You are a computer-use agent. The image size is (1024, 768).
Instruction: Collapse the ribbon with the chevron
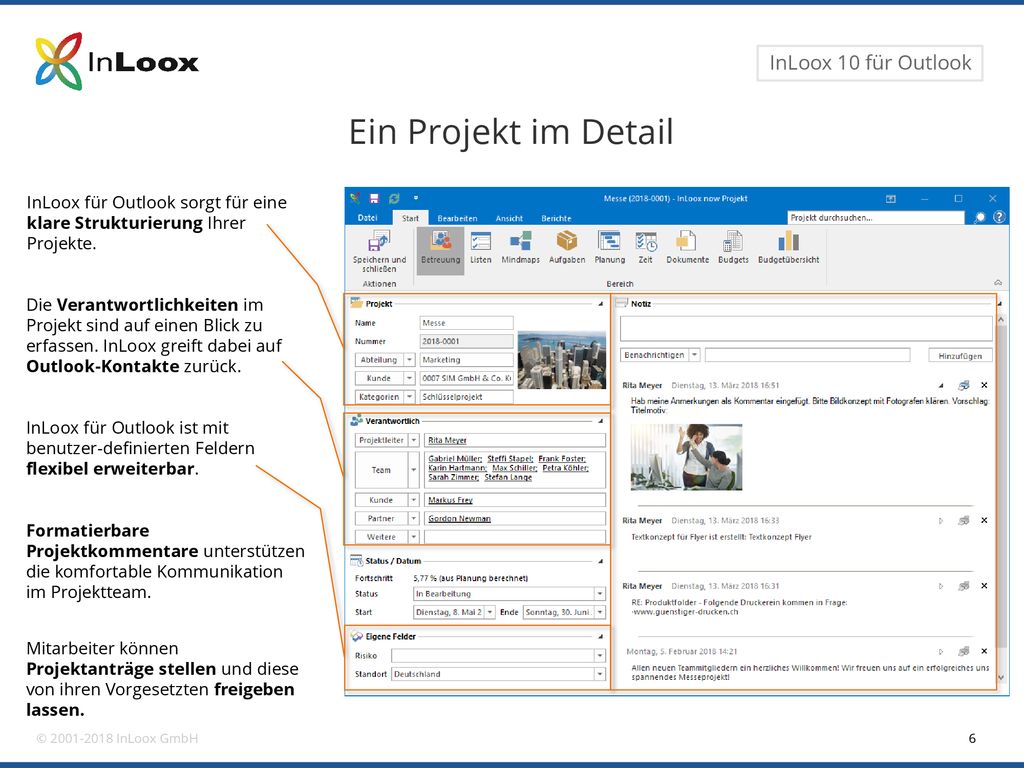[x=998, y=283]
